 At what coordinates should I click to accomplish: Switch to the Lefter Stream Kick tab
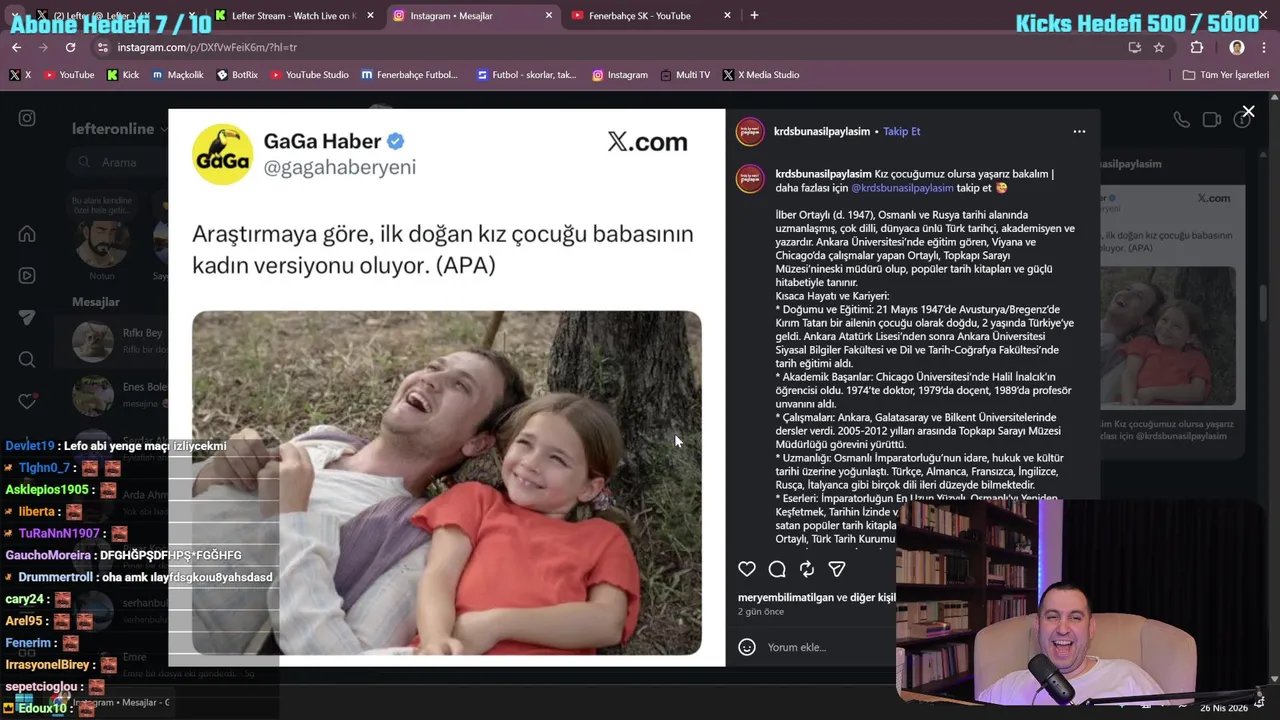(294, 16)
